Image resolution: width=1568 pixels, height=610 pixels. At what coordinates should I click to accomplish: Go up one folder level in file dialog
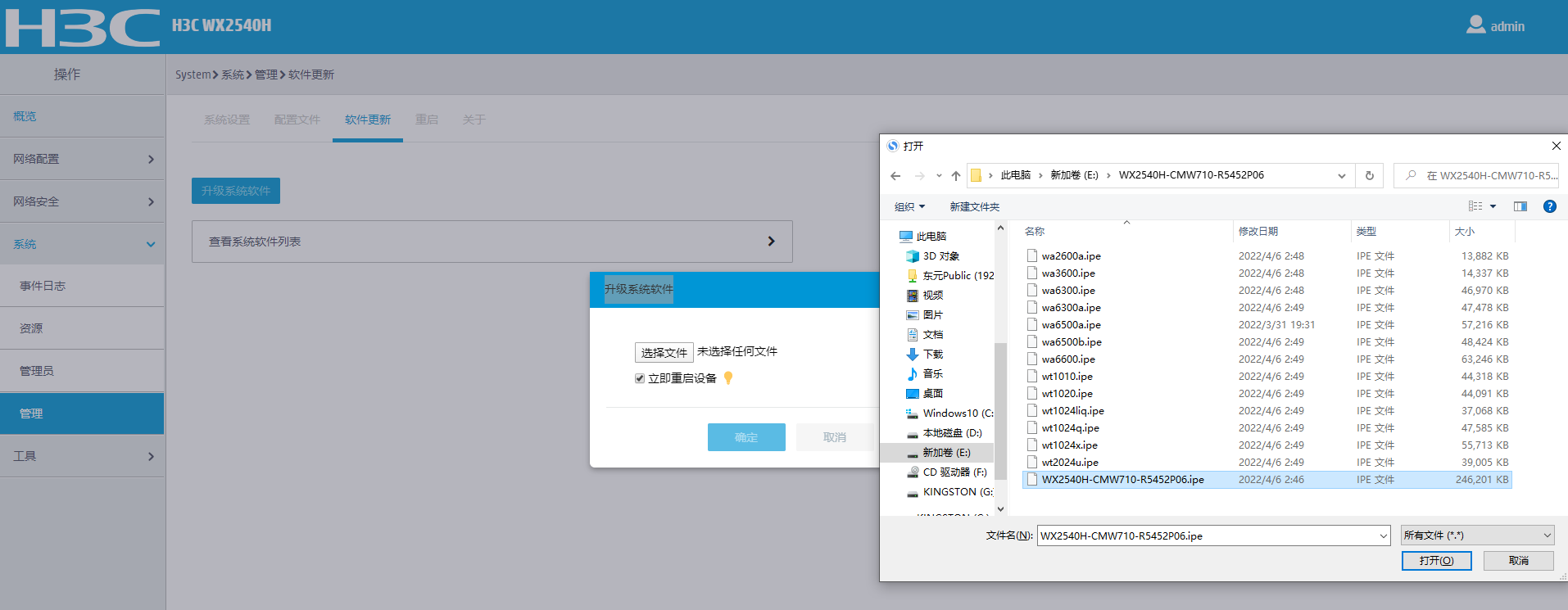click(956, 176)
